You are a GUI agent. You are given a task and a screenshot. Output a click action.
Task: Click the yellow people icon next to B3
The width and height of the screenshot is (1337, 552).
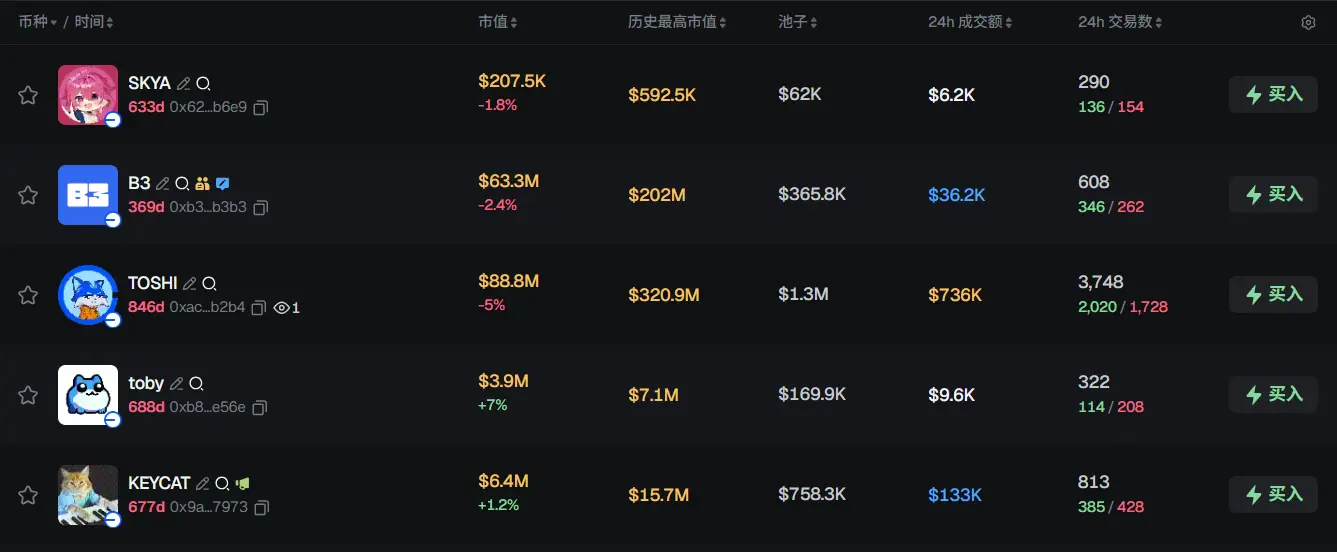(x=202, y=184)
